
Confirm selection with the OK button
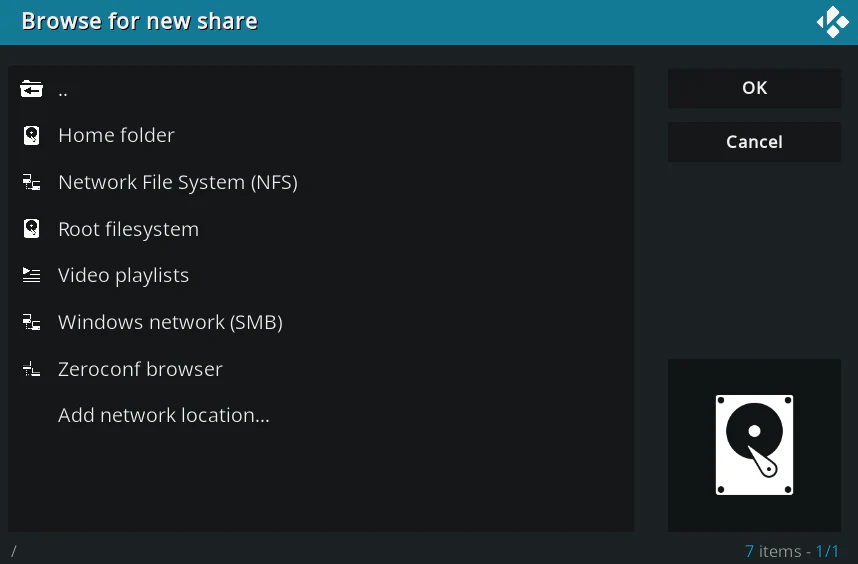pyautogui.click(x=754, y=88)
